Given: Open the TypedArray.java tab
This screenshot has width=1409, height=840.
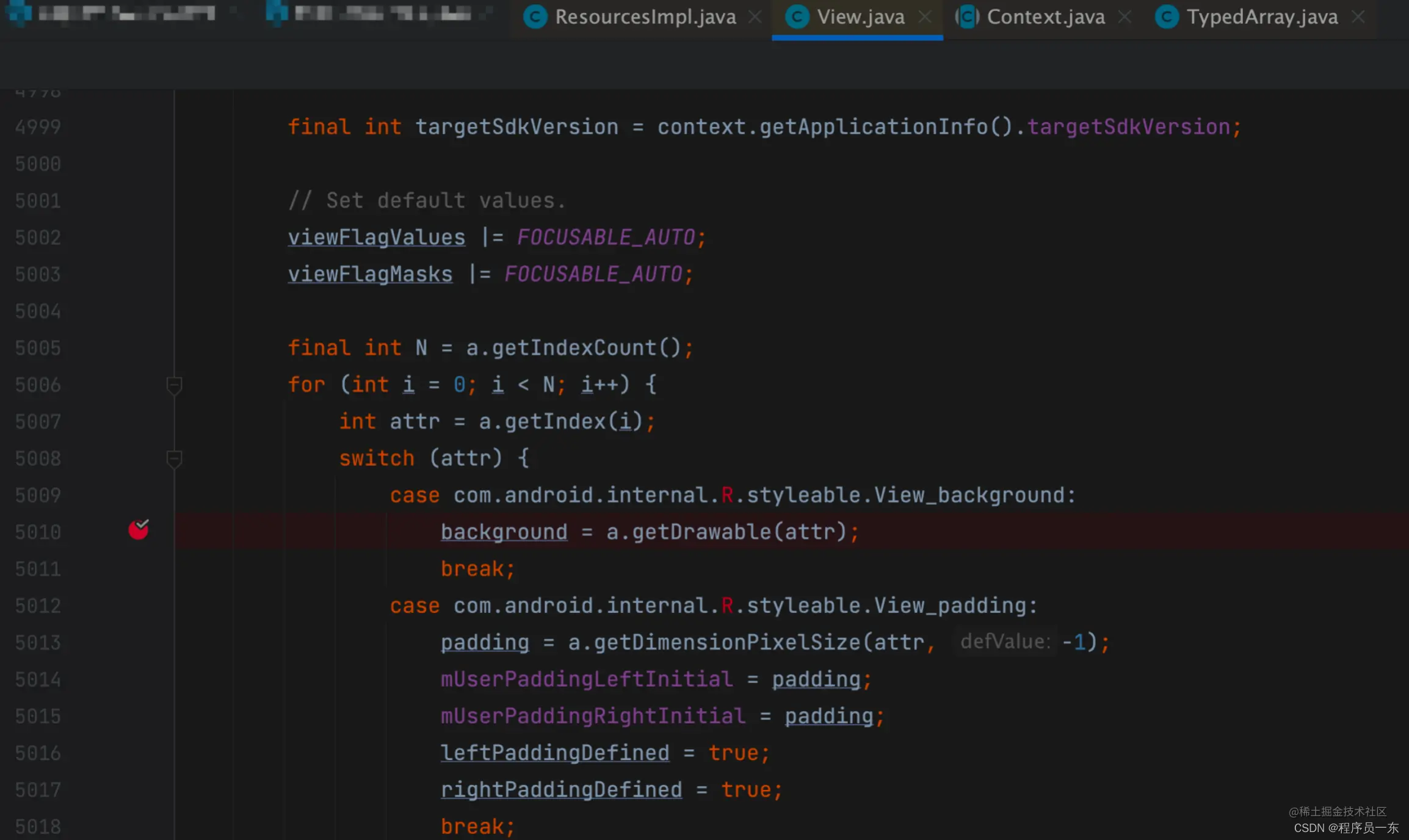Looking at the screenshot, I should 1261,17.
